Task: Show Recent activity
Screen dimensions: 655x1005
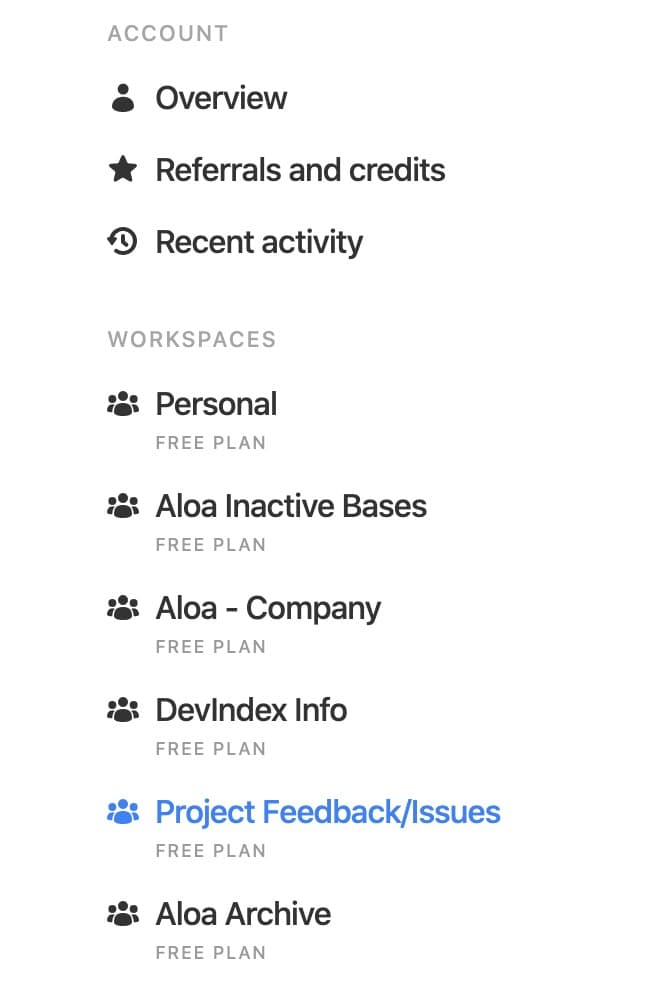Action: pyautogui.click(x=259, y=243)
